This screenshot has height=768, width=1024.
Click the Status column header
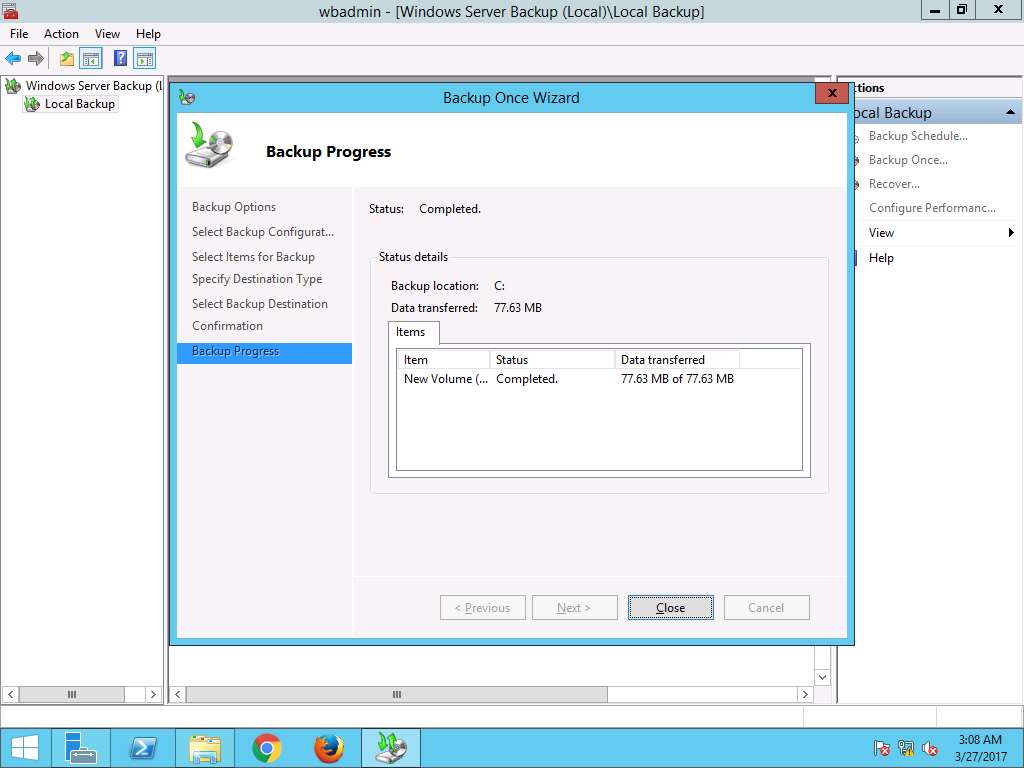pyautogui.click(x=552, y=360)
